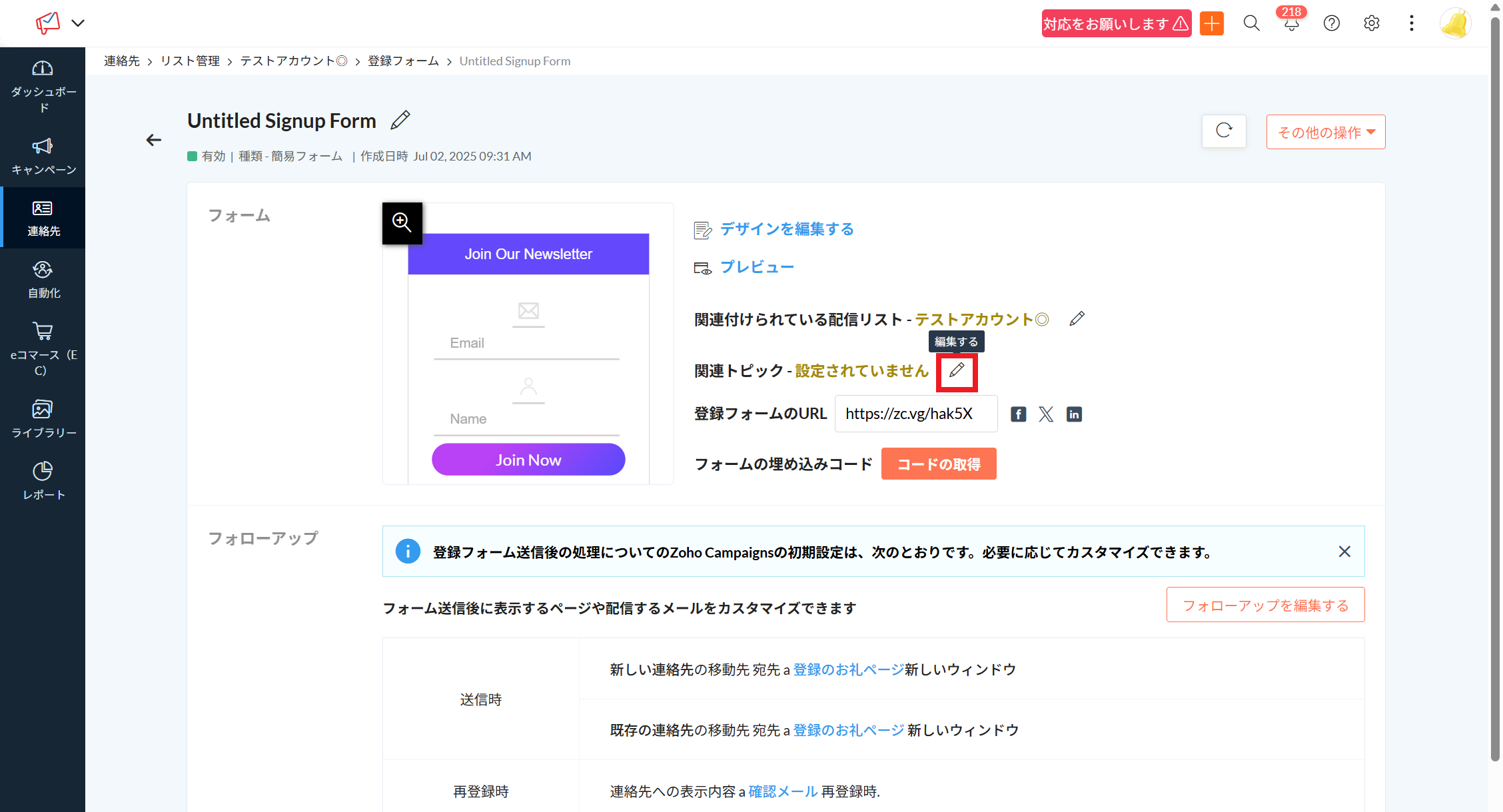Click the refresh icon button
This screenshot has width=1503, height=812.
pos(1224,131)
